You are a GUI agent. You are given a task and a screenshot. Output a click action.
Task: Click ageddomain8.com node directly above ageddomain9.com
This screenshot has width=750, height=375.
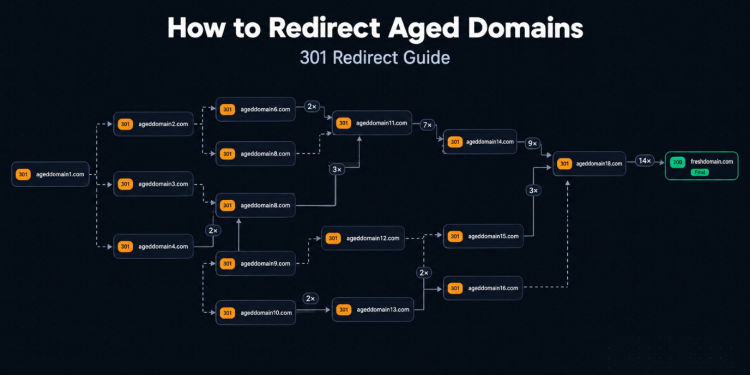tap(255, 206)
